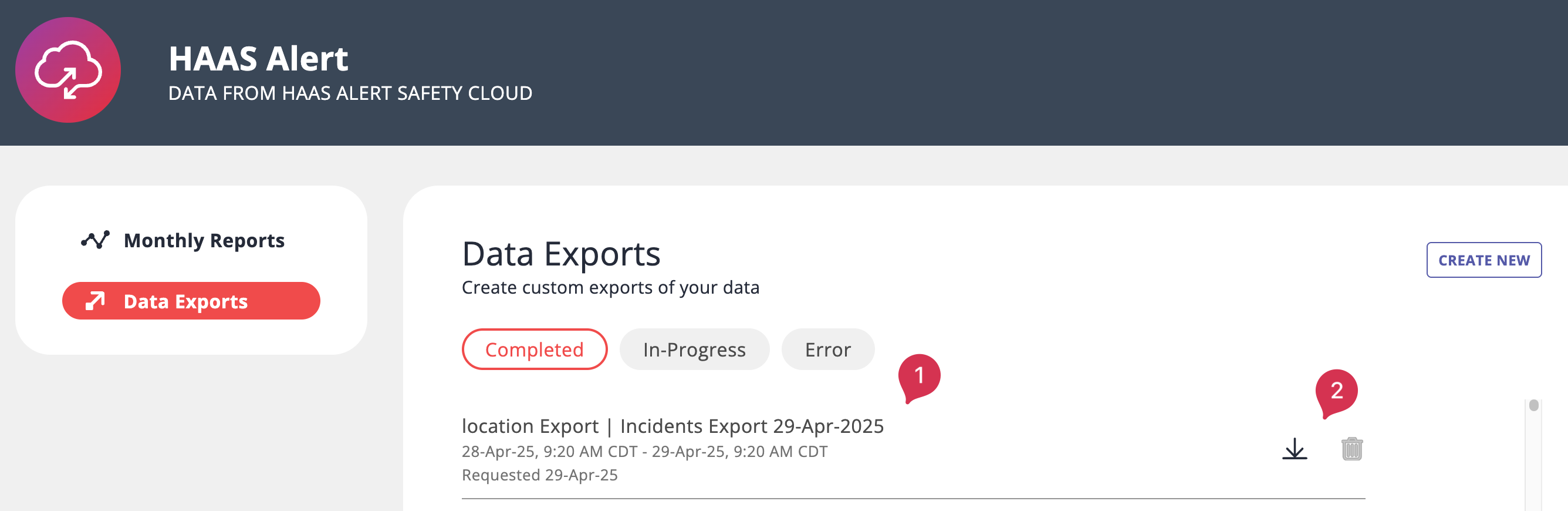Click the HAAS Alert cloud logo
Screen dimensions: 1568x511
coord(67,70)
